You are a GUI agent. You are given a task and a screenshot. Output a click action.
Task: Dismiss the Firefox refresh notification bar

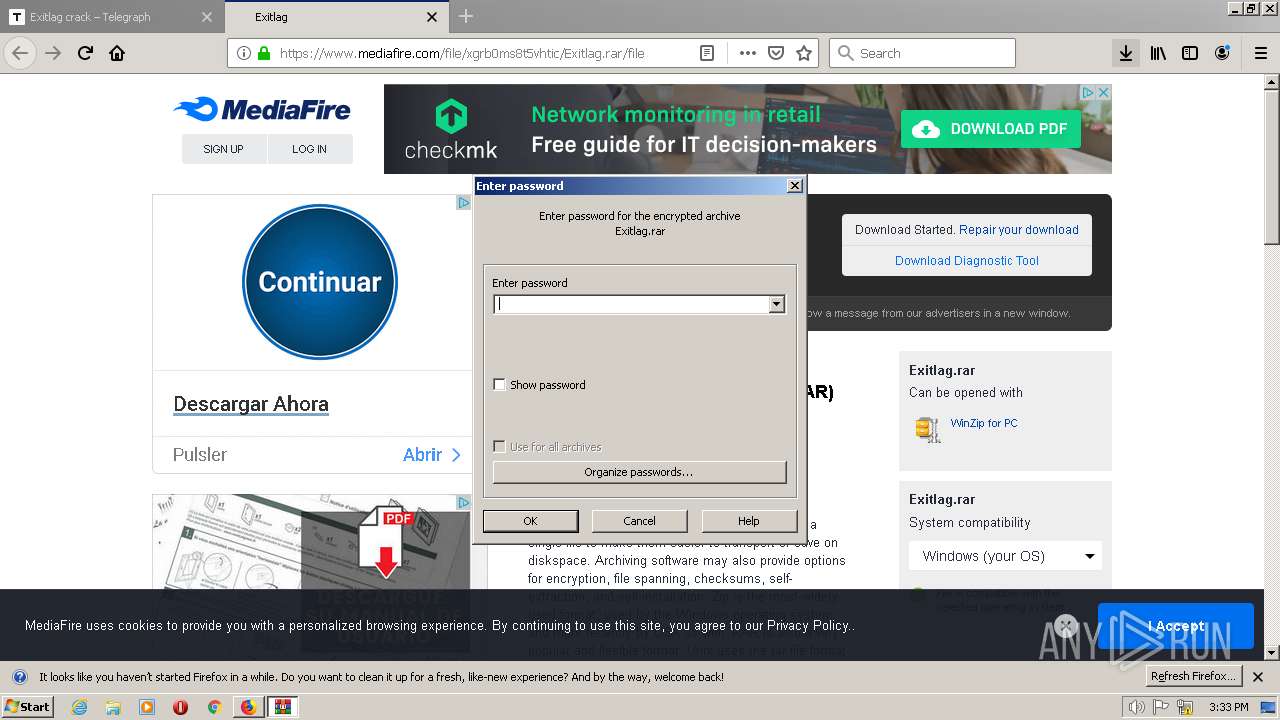(x=1258, y=677)
